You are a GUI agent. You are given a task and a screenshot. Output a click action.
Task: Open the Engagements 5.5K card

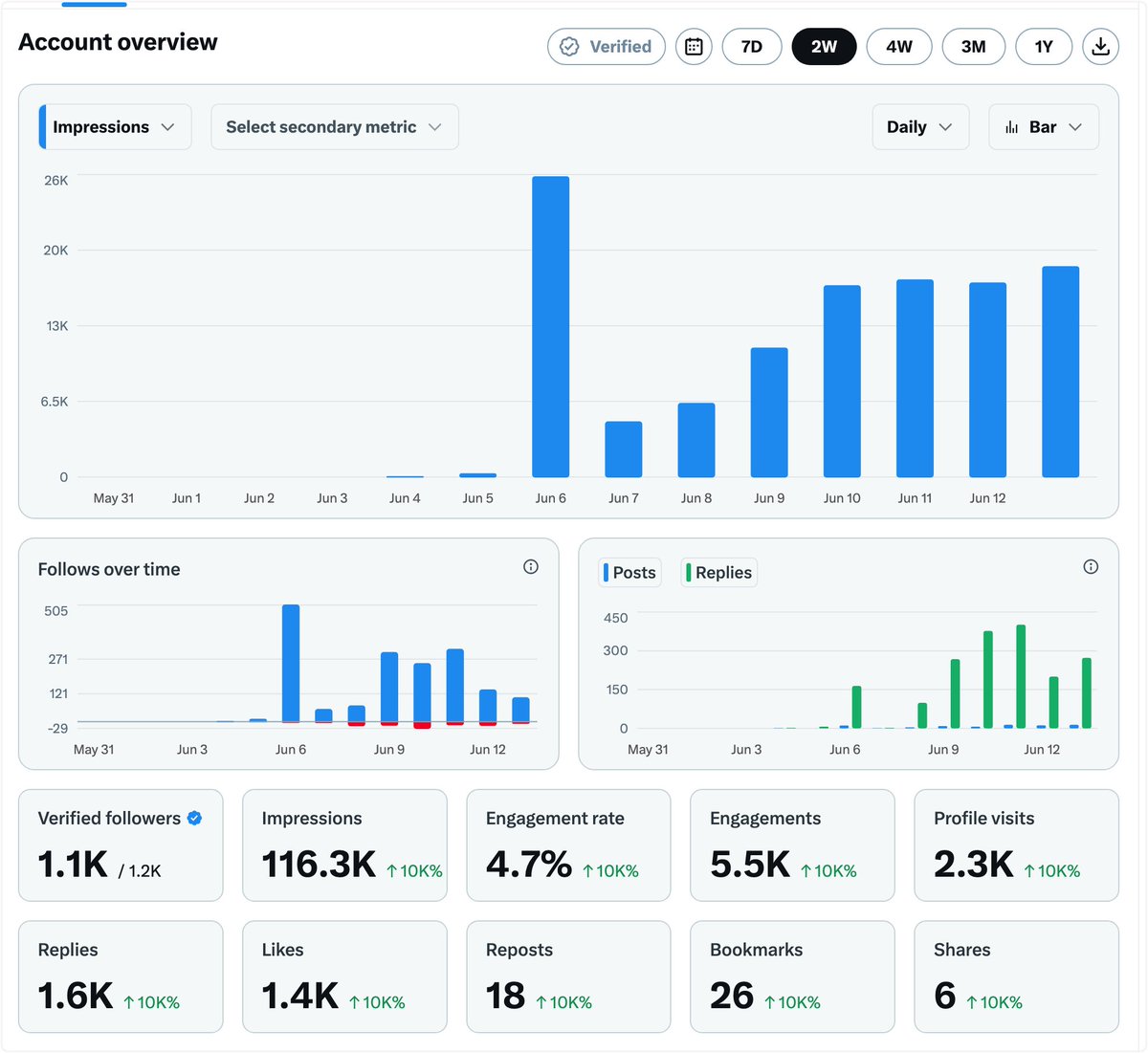(x=792, y=845)
